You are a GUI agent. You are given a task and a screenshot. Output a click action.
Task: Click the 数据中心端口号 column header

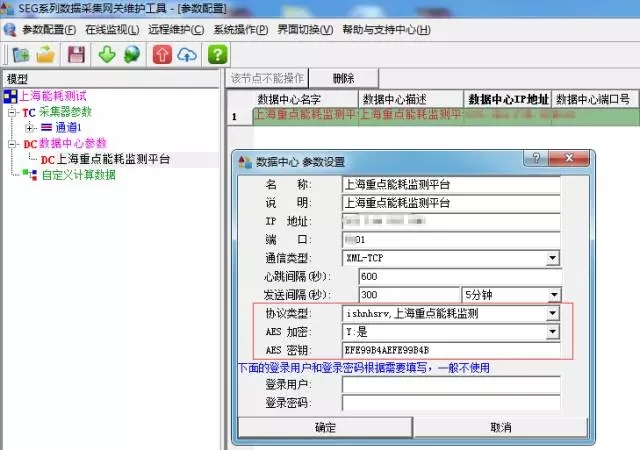(595, 99)
